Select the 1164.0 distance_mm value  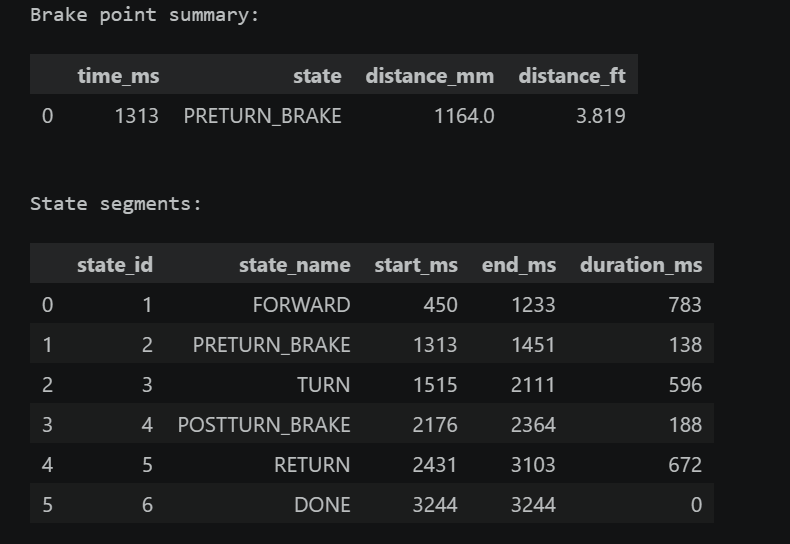[464, 116]
